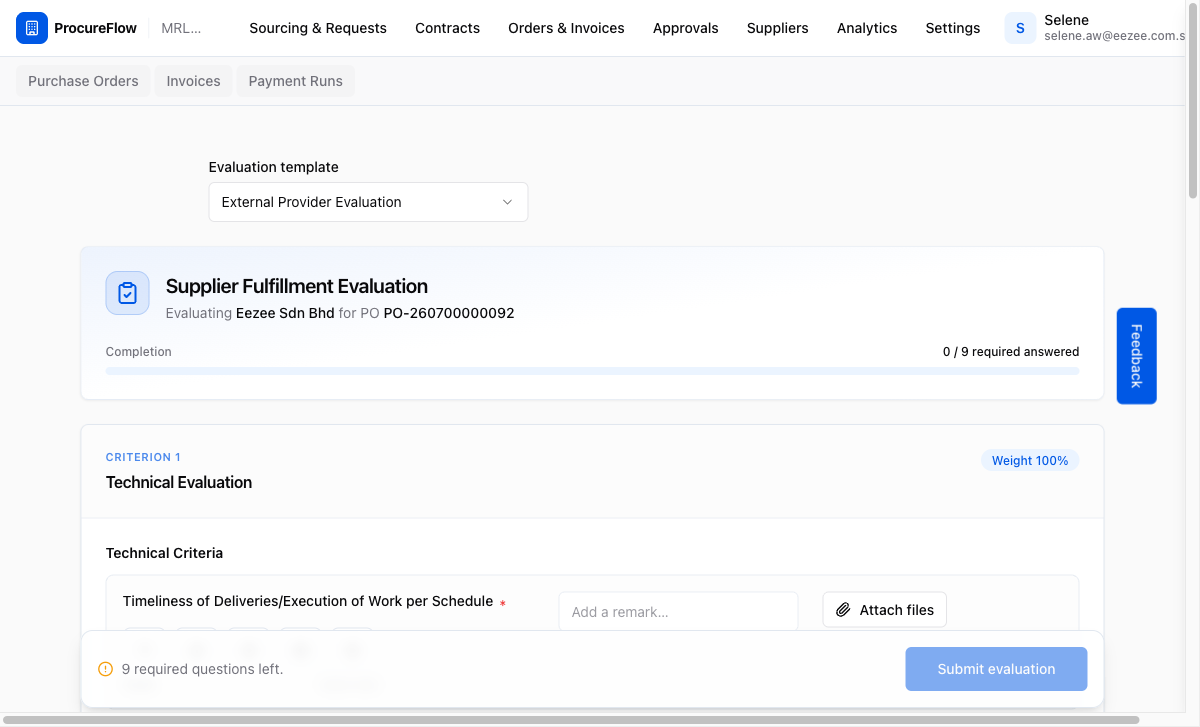Click the Completion progress bar
Viewport: 1200px width, 727px height.
(x=592, y=371)
